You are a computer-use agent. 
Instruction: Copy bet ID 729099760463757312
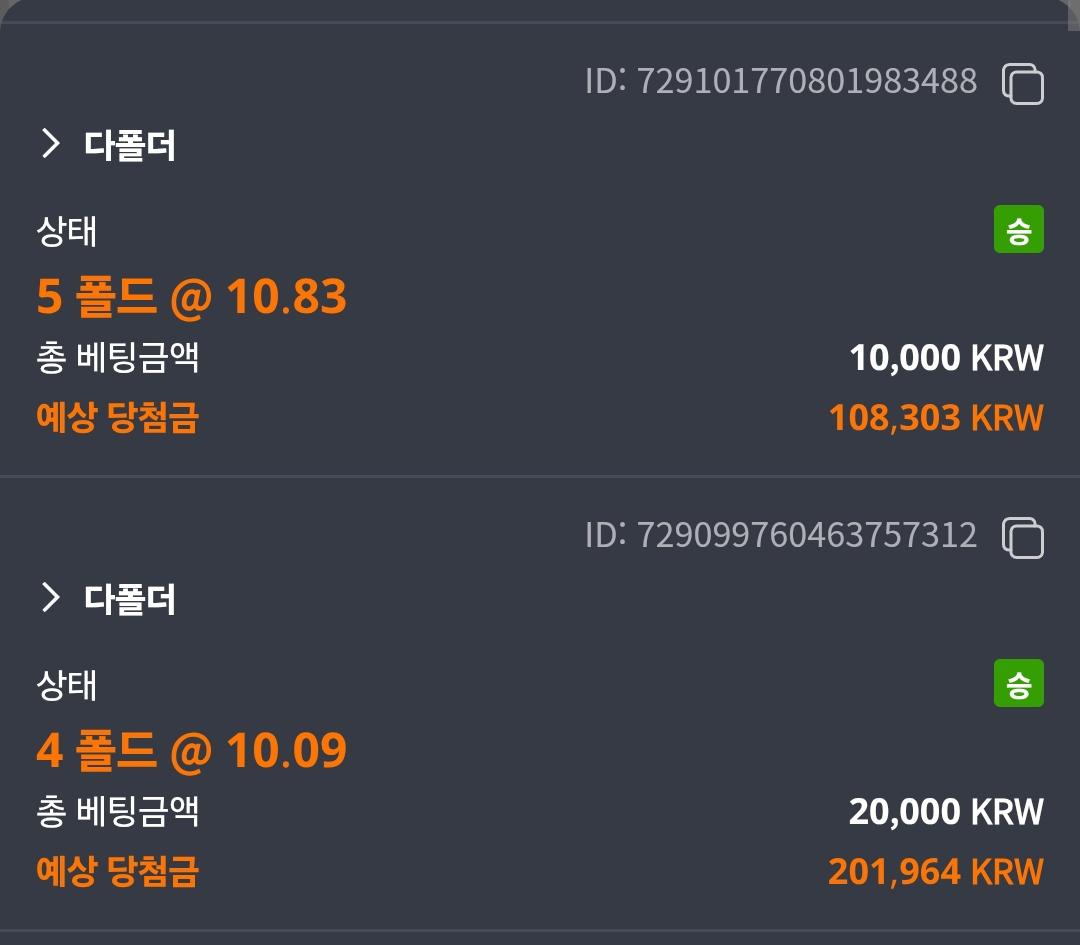point(1023,537)
